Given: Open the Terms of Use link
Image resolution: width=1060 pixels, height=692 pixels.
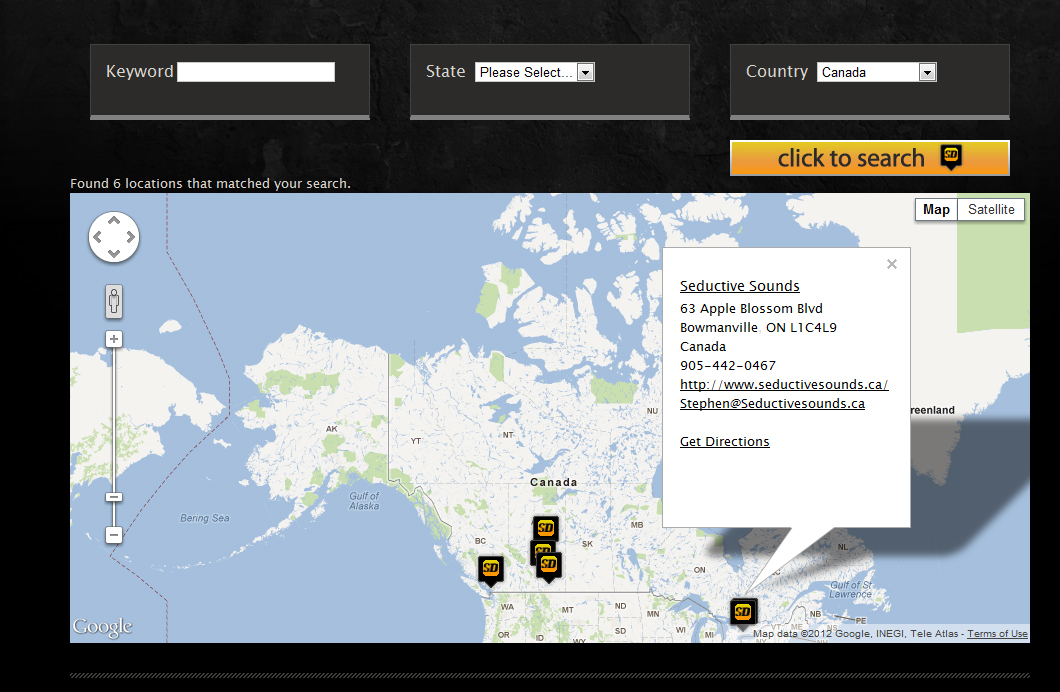Looking at the screenshot, I should tap(997, 634).
